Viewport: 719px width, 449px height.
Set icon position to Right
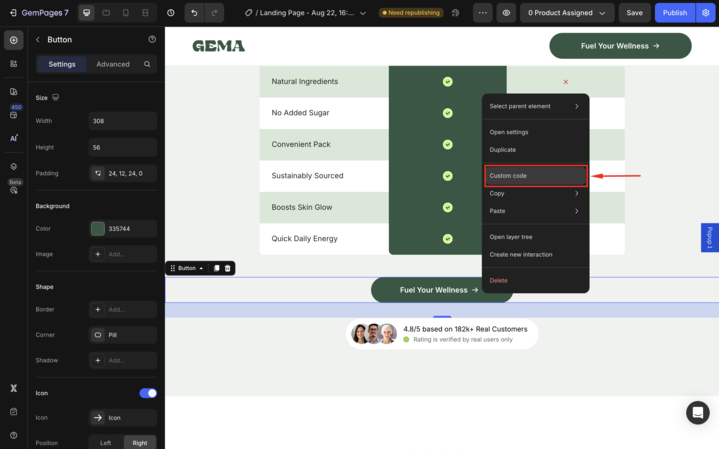click(x=140, y=442)
